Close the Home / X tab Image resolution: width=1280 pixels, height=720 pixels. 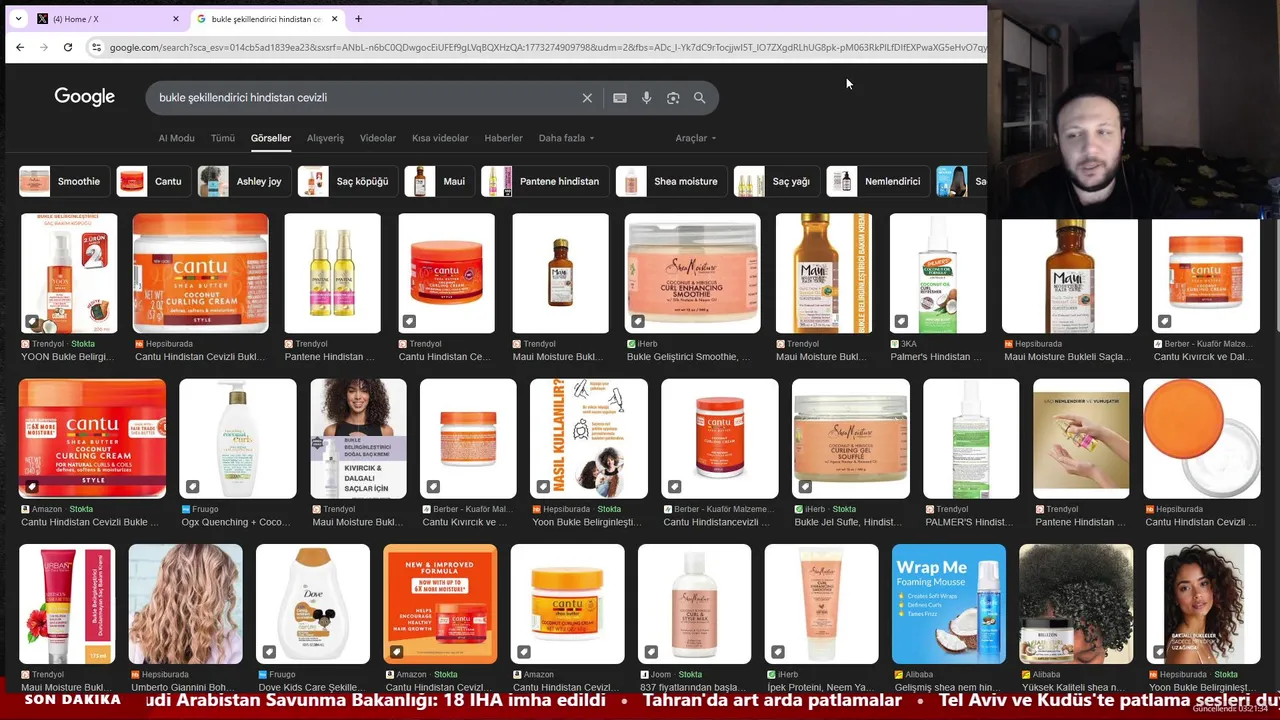(x=176, y=19)
